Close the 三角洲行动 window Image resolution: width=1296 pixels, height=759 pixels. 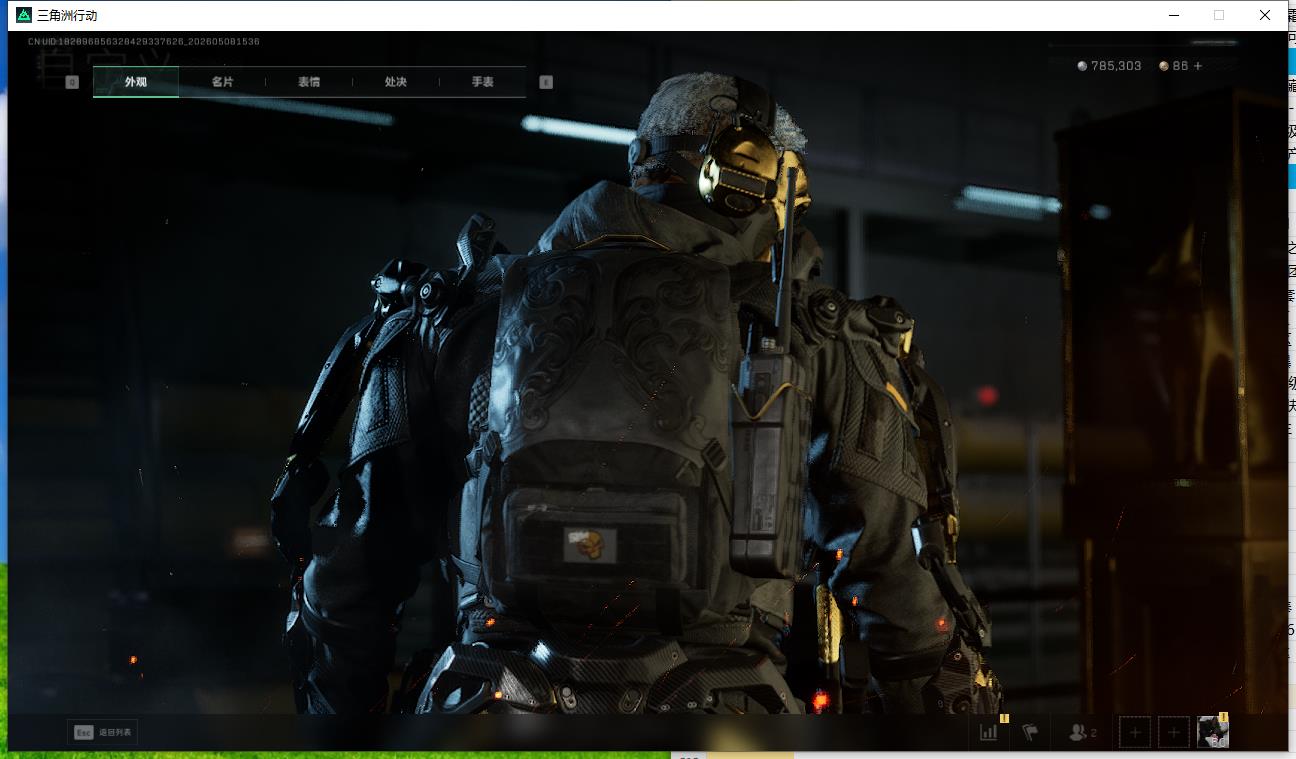(1265, 15)
